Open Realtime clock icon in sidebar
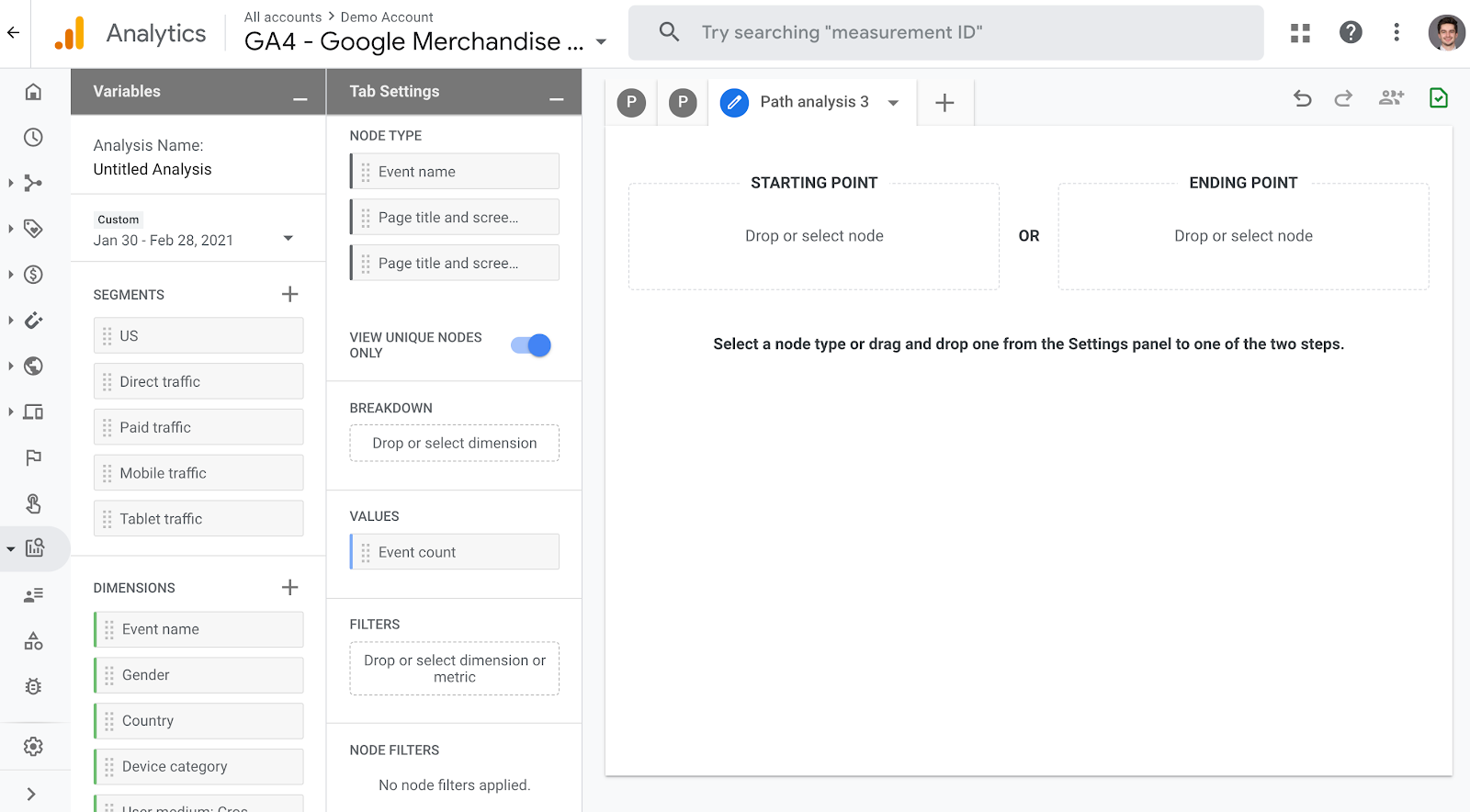This screenshot has height=812, width=1470. (x=33, y=138)
